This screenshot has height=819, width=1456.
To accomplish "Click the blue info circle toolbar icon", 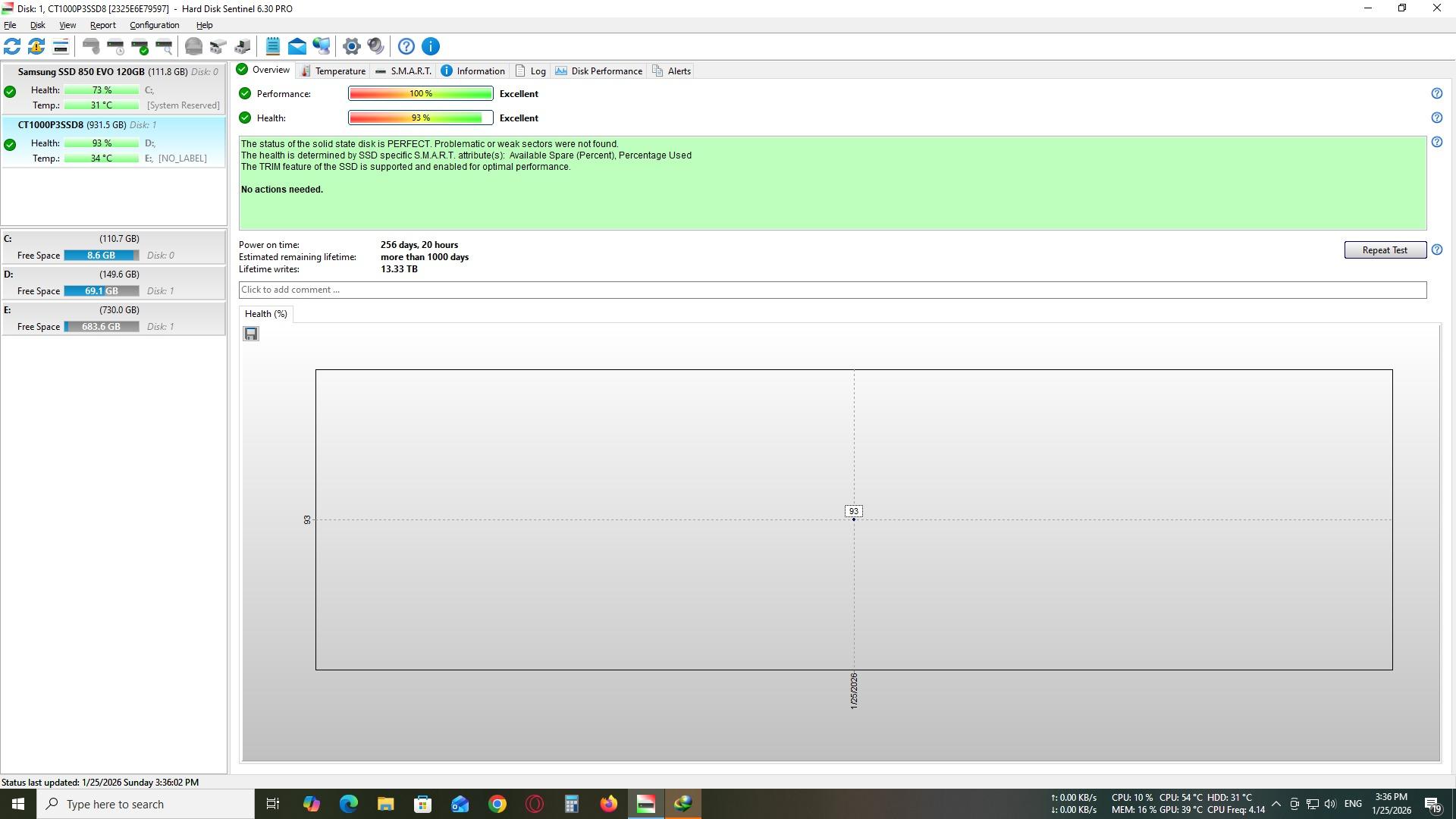I will [x=431, y=46].
